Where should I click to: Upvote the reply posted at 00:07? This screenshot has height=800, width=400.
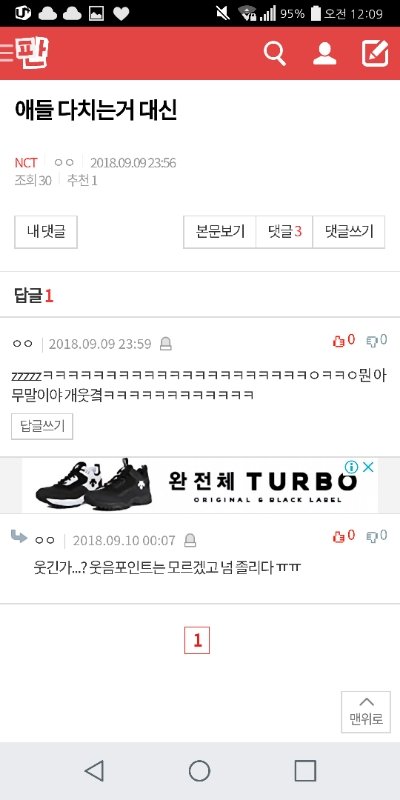click(x=343, y=536)
